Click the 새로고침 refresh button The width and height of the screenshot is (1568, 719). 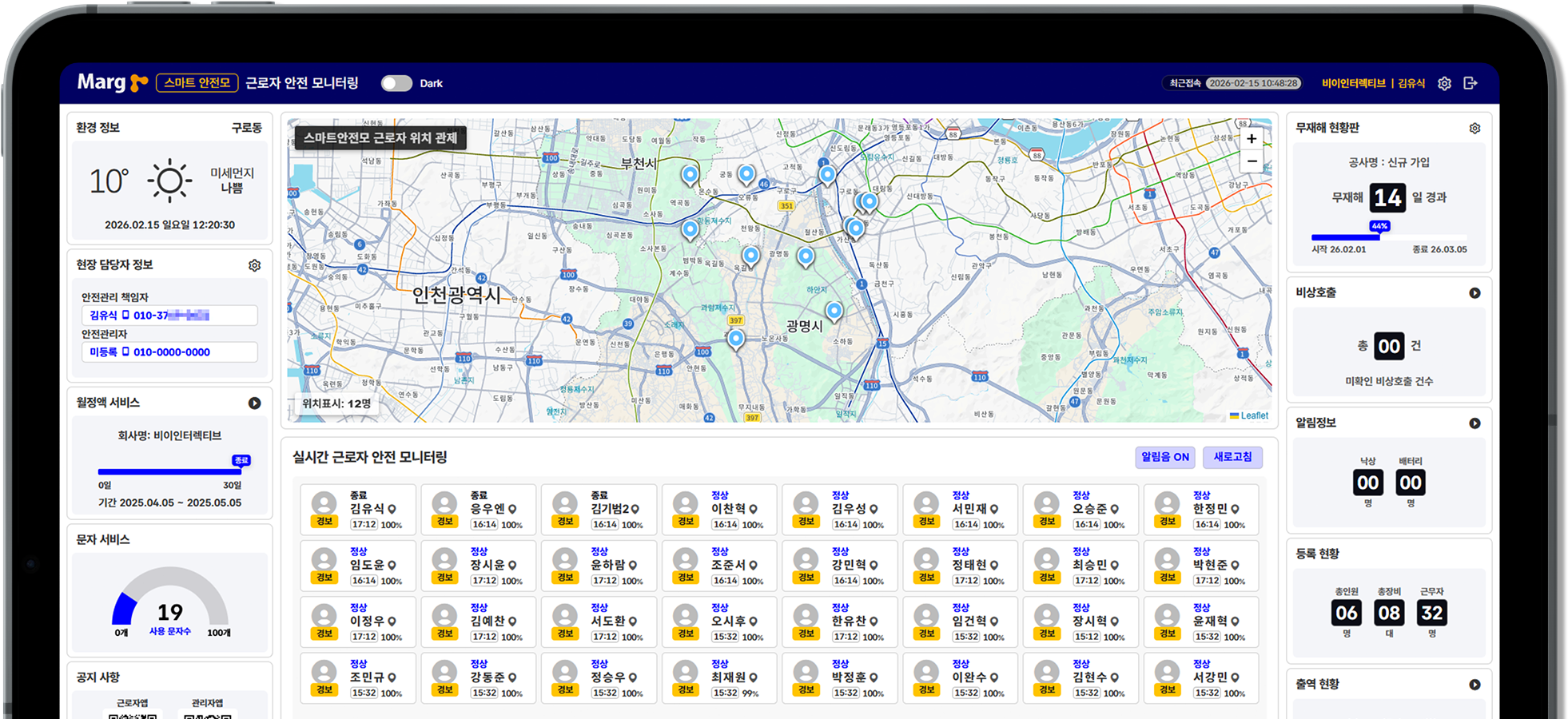(x=1232, y=457)
